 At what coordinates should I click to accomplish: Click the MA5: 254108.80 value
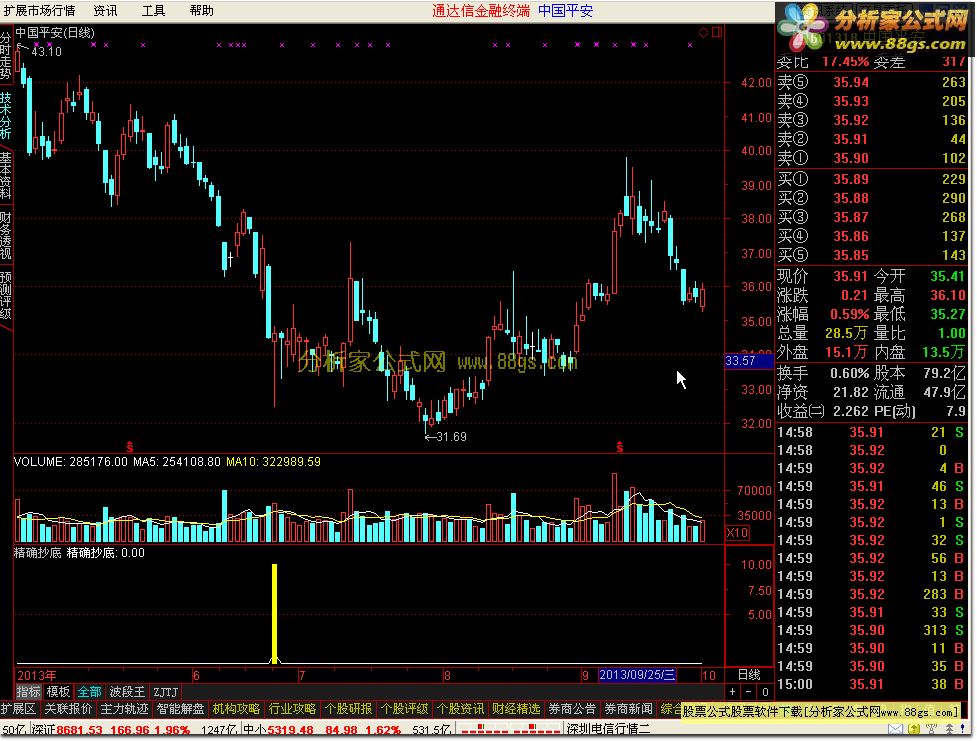point(176,462)
